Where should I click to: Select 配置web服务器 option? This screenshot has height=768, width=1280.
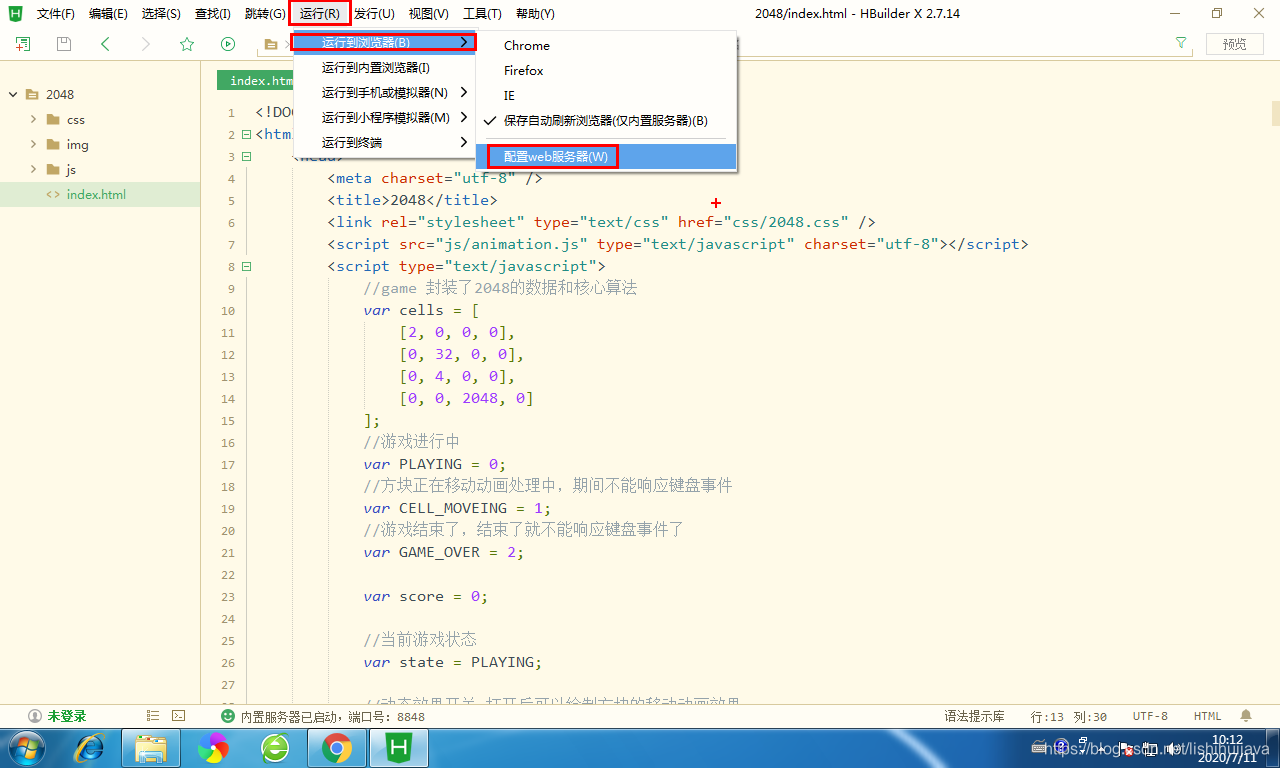607,157
